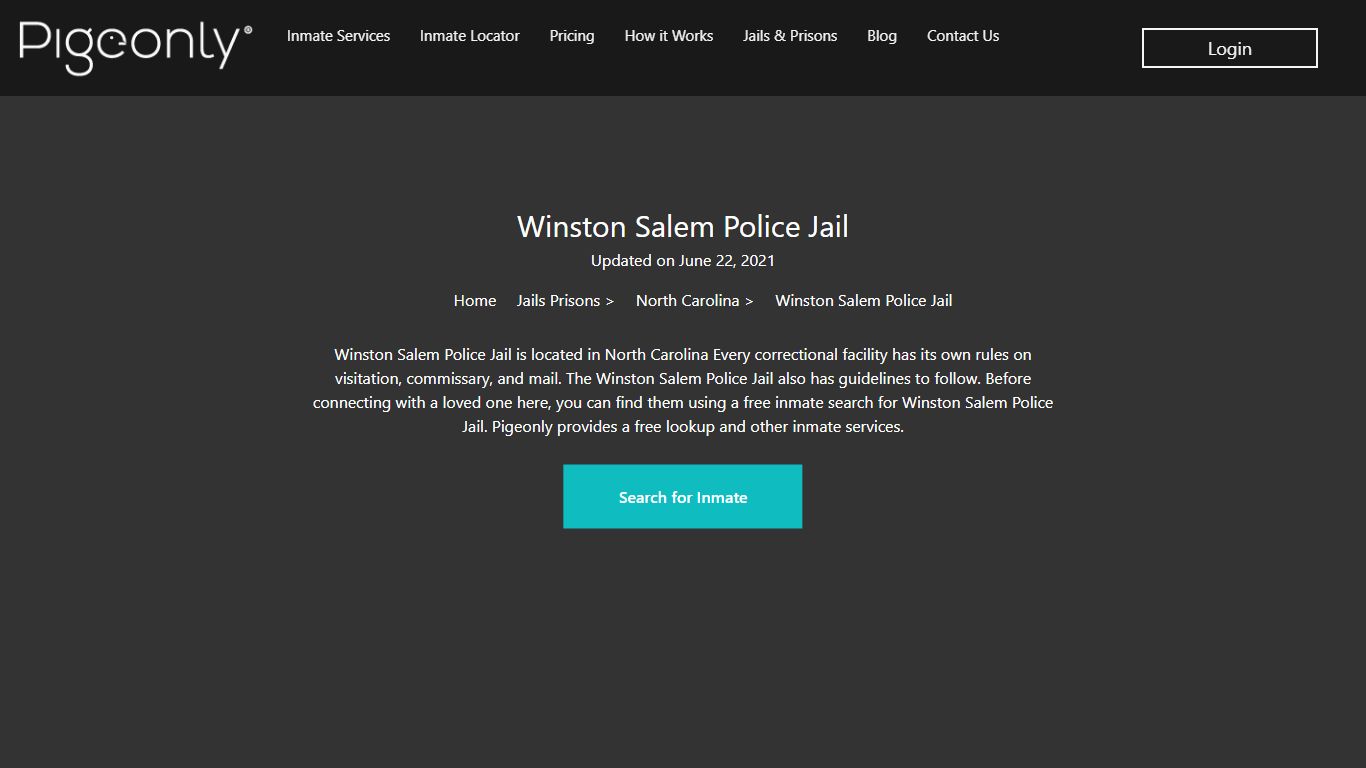The width and height of the screenshot is (1366, 768).
Task: Click the Pigeonly logo
Action: pos(135,46)
